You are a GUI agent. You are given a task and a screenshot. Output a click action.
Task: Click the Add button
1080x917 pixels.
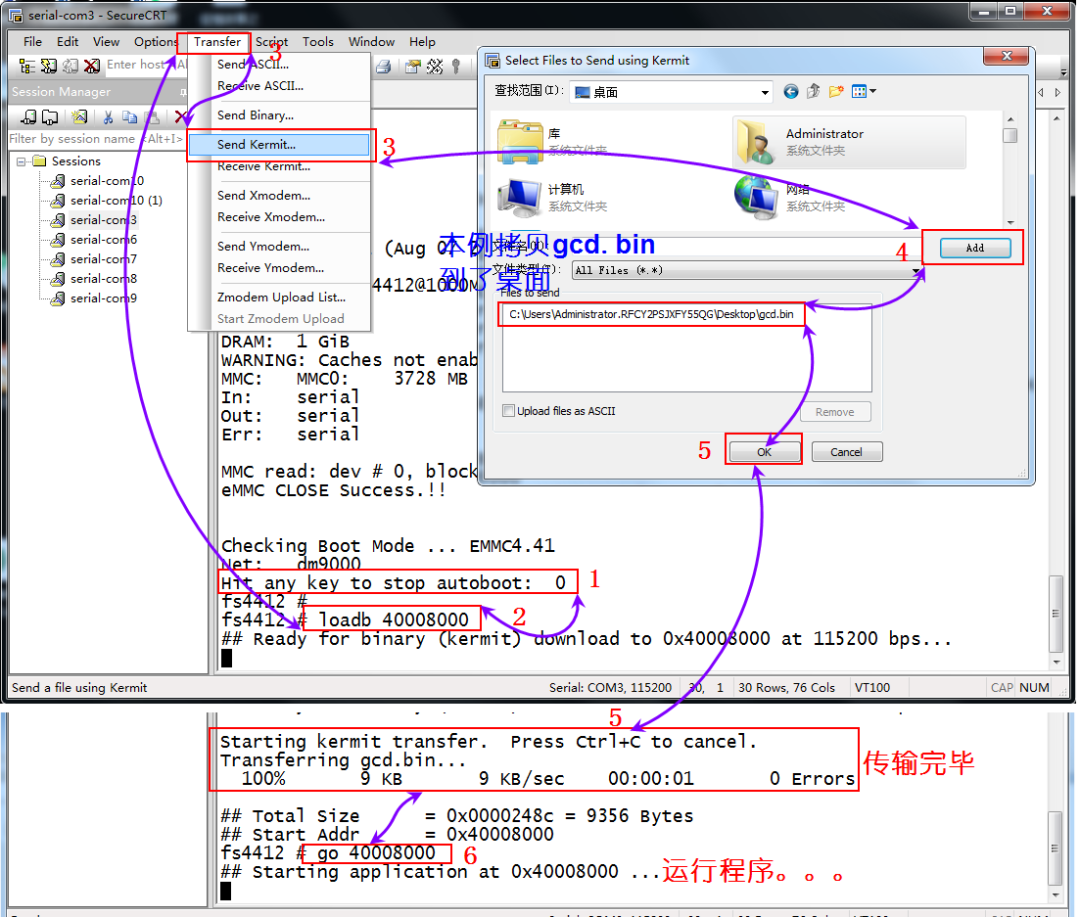[975, 248]
